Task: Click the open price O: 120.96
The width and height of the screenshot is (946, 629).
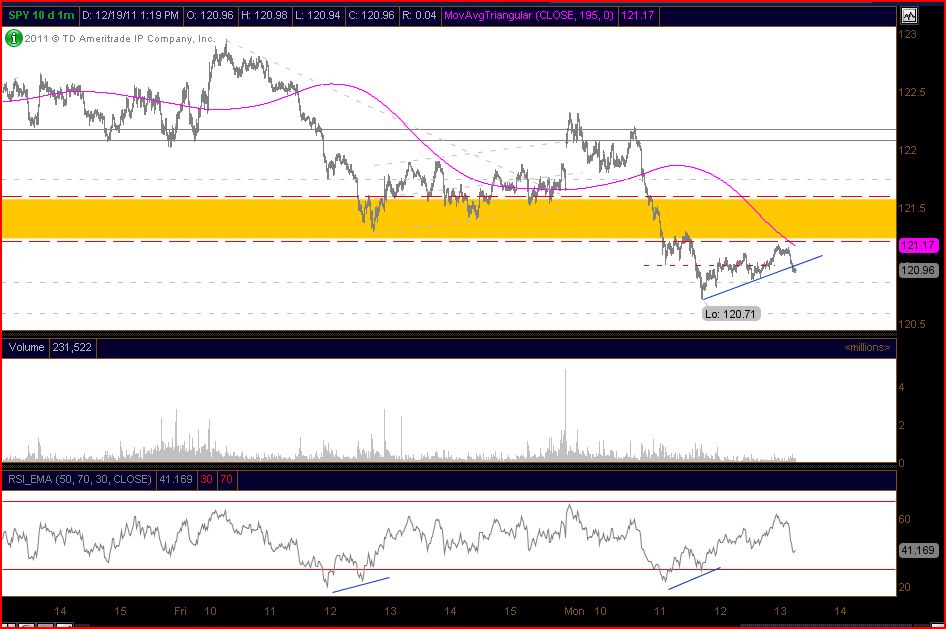Action: [x=209, y=16]
